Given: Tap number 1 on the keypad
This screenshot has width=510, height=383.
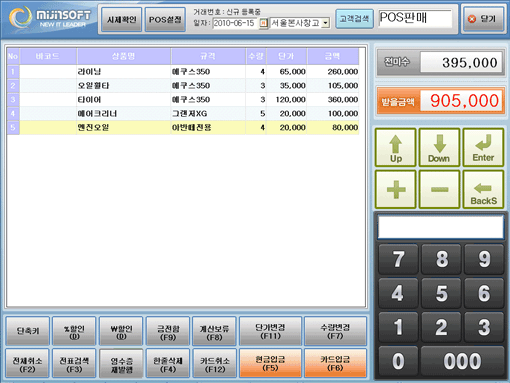Looking at the screenshot, I should coord(398,327).
